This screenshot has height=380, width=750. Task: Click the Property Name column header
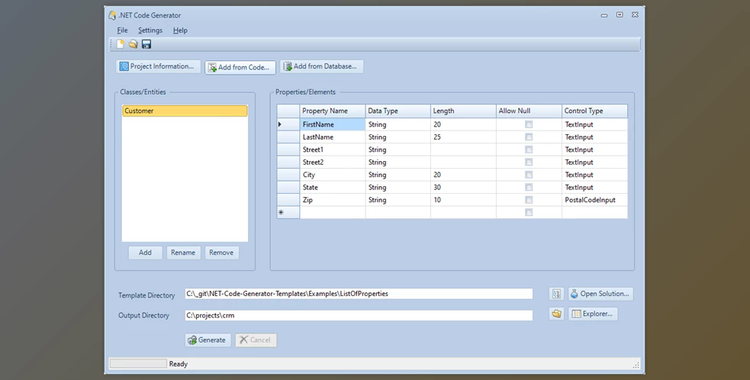(332, 111)
